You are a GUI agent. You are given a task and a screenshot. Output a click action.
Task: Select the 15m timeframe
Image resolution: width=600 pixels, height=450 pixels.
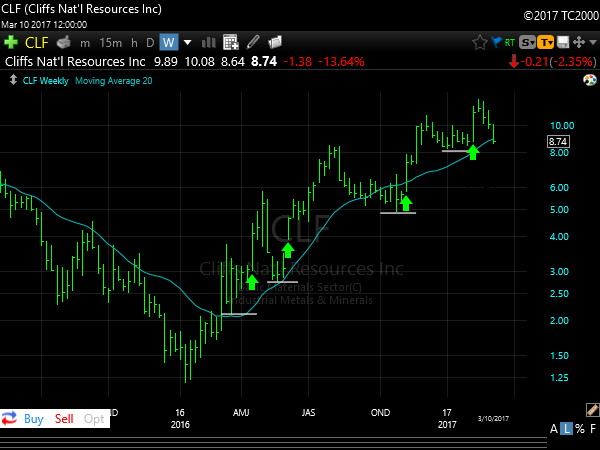(111, 42)
